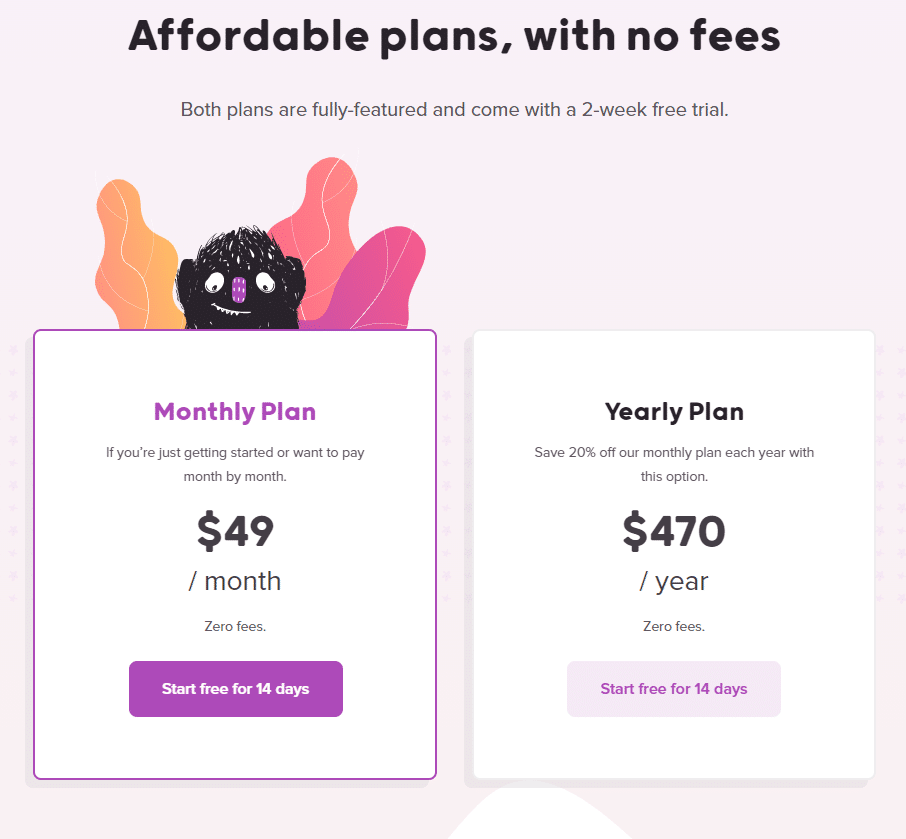This screenshot has height=839, width=906.
Task: Start the Monthly Plan 14-day free trial
Action: pyautogui.click(x=235, y=689)
